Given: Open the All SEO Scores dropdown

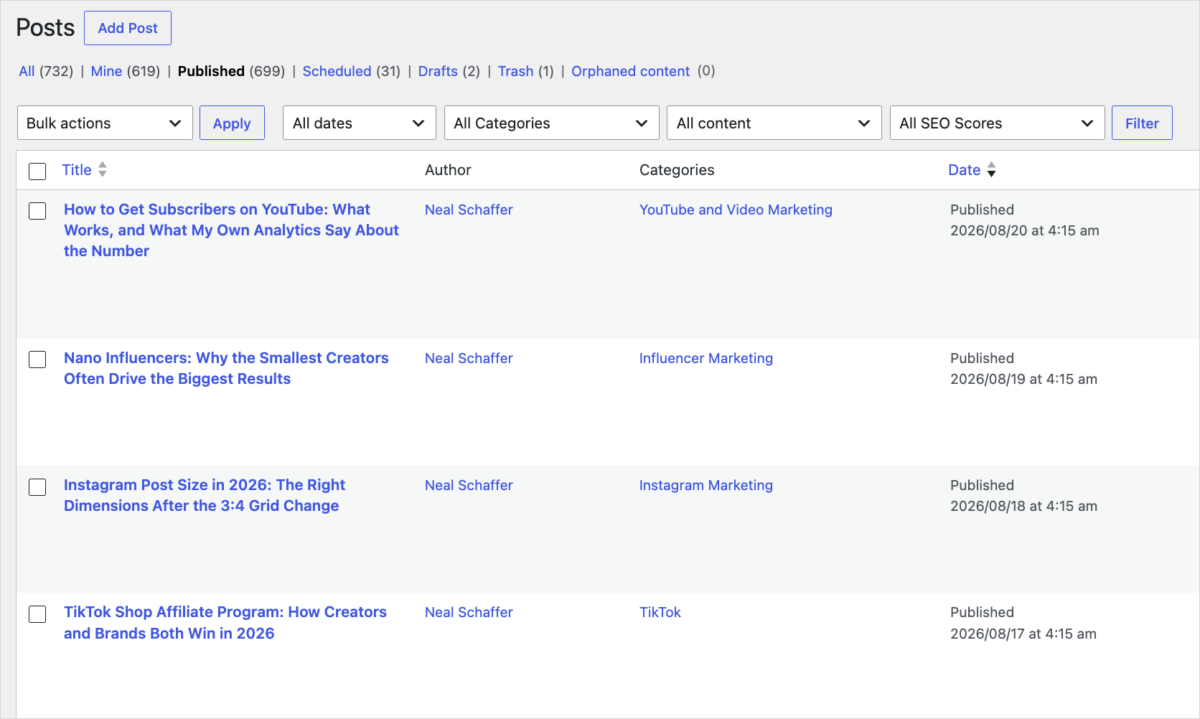Looking at the screenshot, I should 997,123.
